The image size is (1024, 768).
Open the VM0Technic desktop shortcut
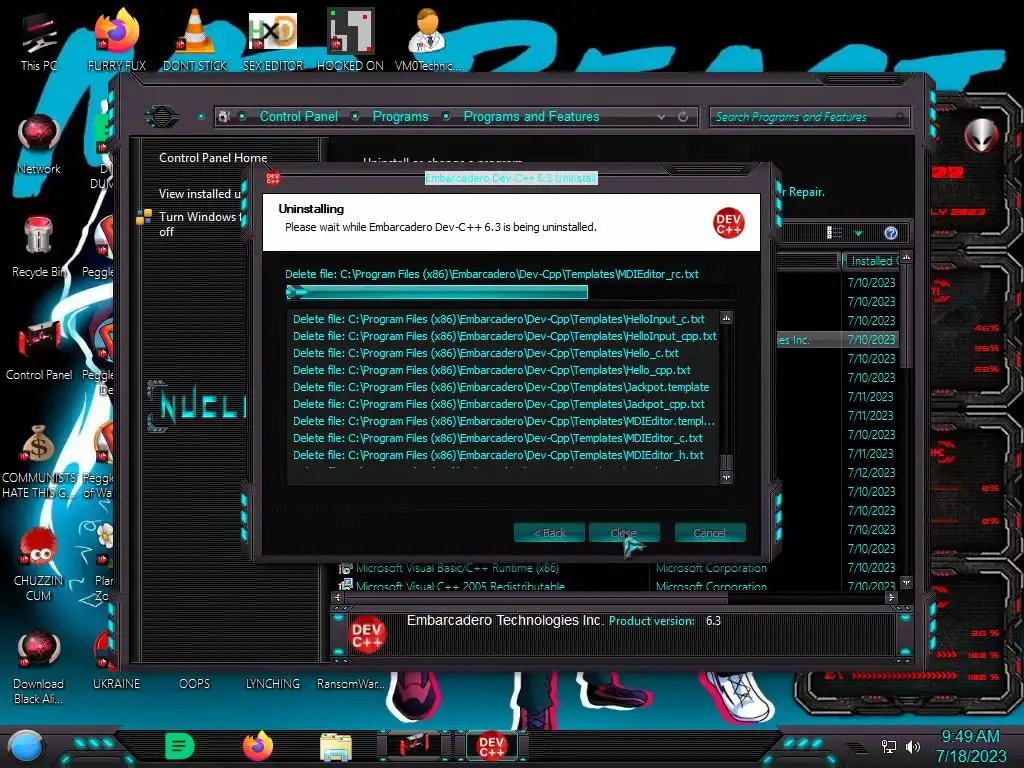pyautogui.click(x=427, y=40)
